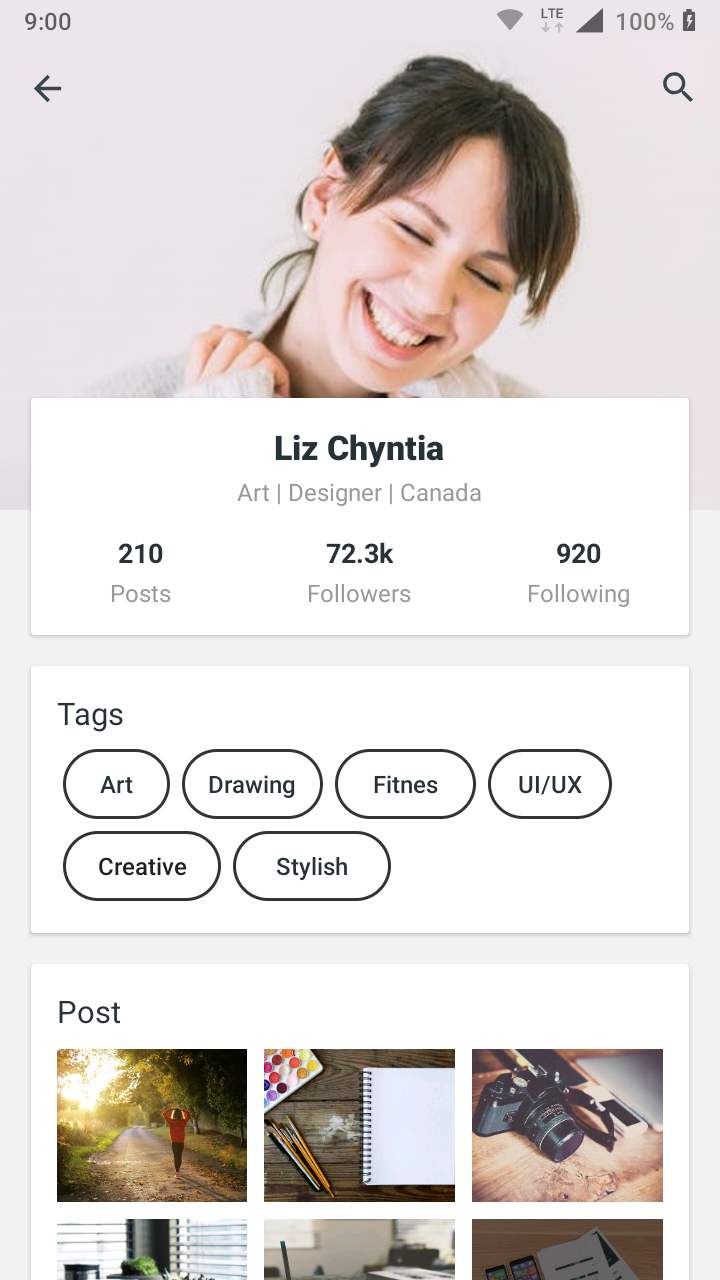Select the Art tag chip
Screen dimensions: 720x1280
(116, 785)
